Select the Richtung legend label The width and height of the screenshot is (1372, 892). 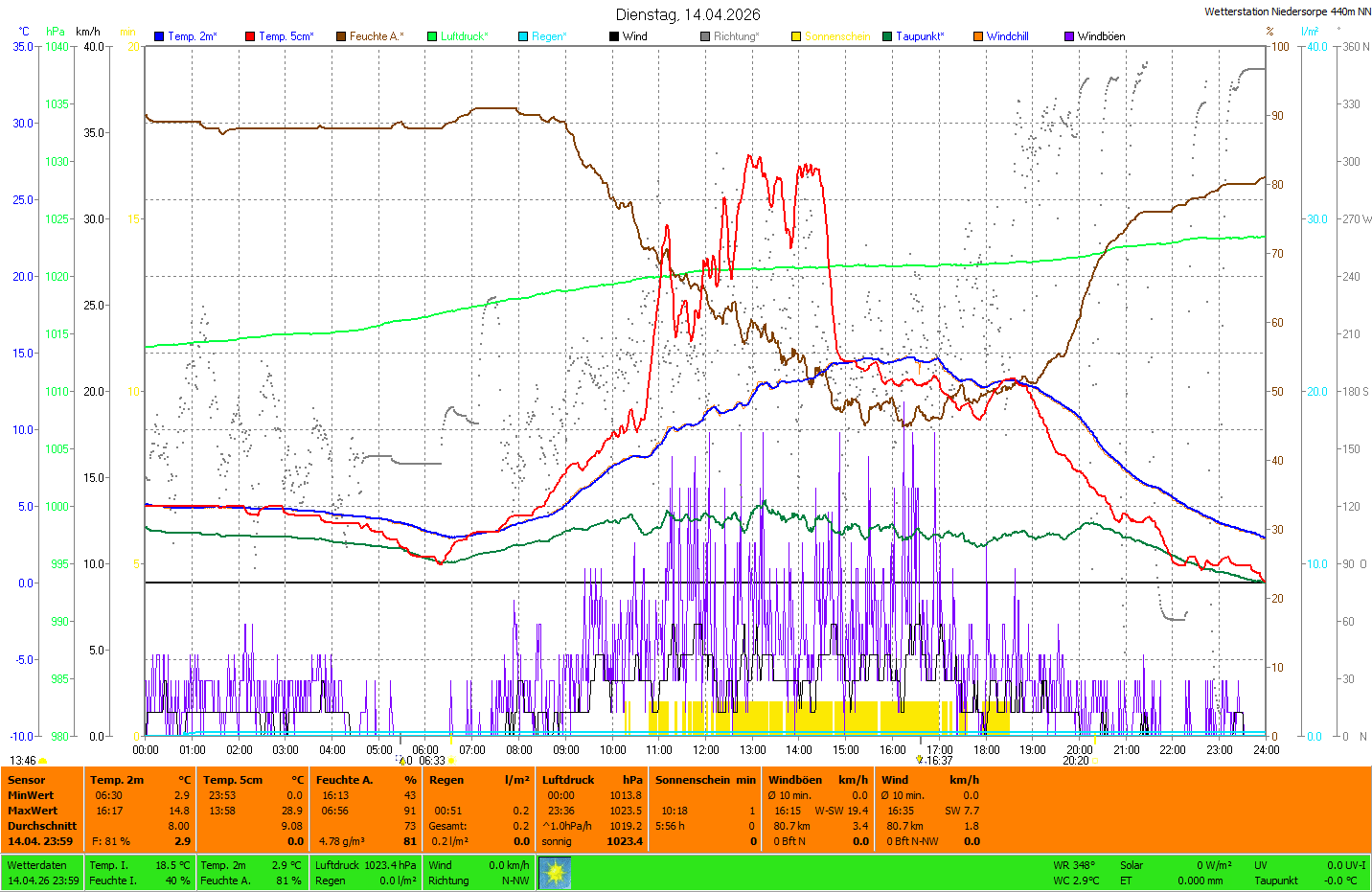point(736,36)
